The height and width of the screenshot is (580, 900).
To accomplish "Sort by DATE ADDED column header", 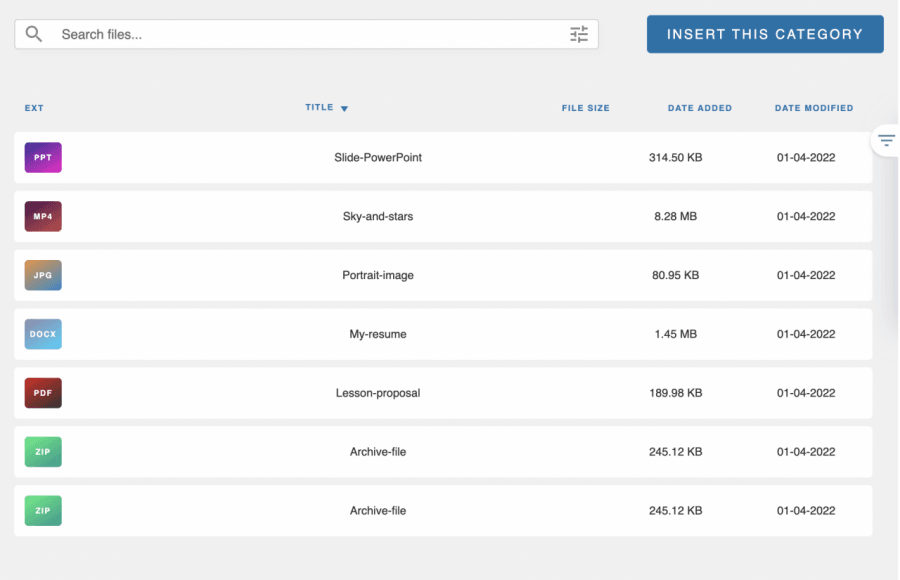I will click(699, 108).
